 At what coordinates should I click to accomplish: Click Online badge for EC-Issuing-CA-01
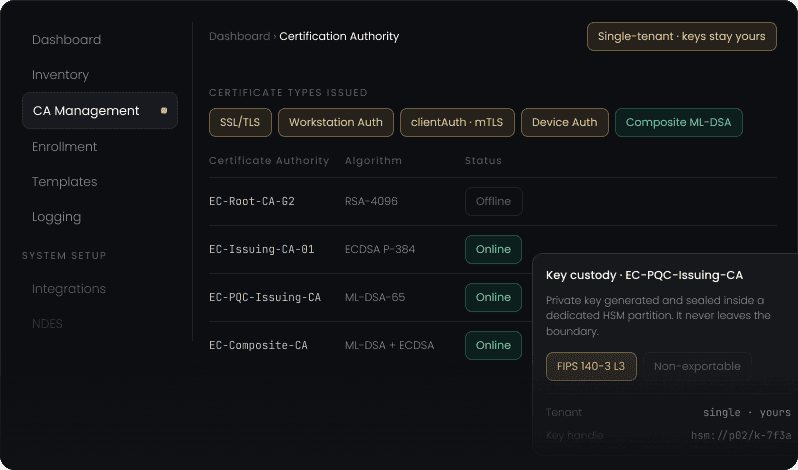point(493,249)
